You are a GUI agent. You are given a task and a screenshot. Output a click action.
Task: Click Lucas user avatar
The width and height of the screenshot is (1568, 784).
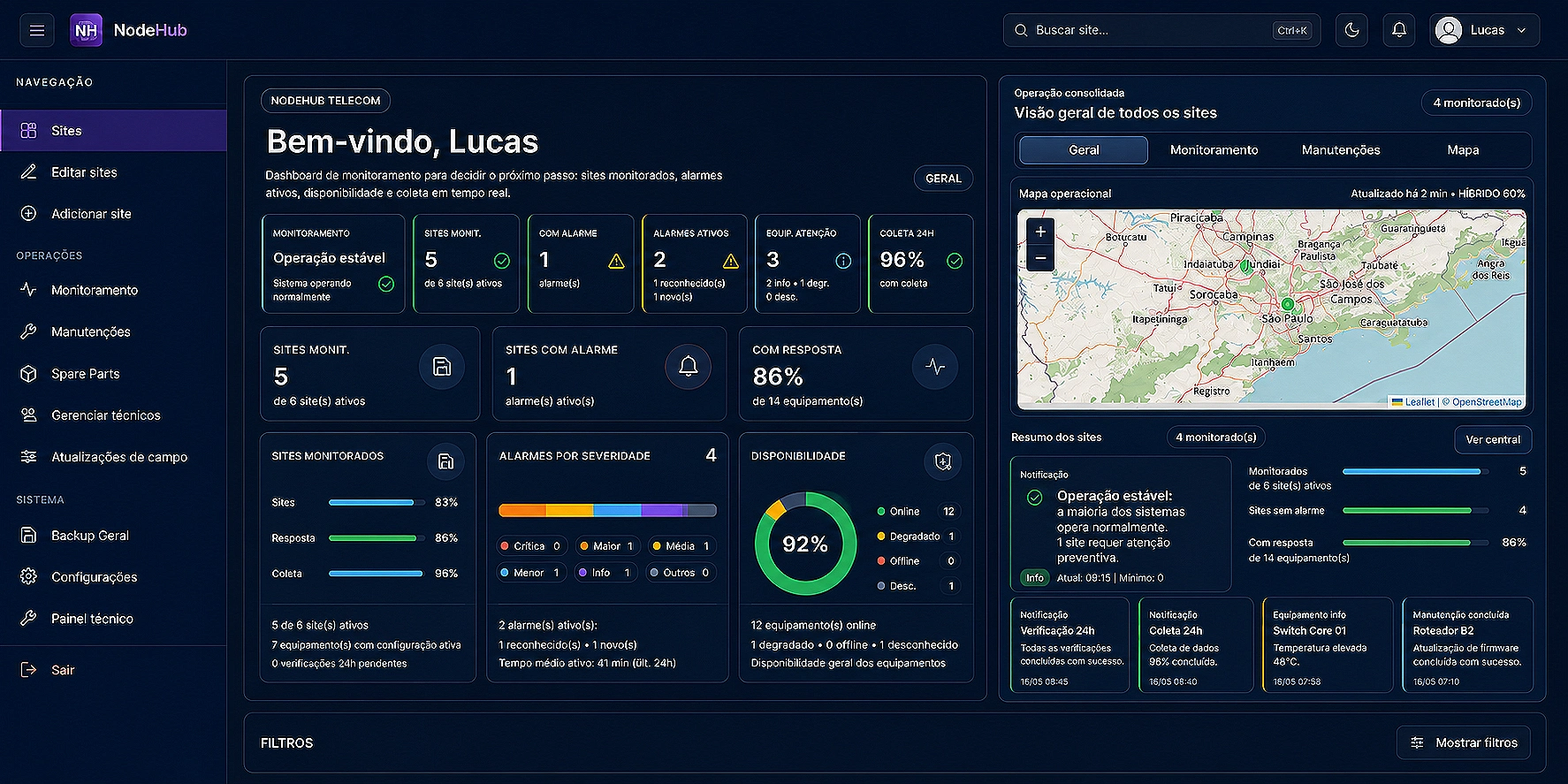pos(1449,30)
